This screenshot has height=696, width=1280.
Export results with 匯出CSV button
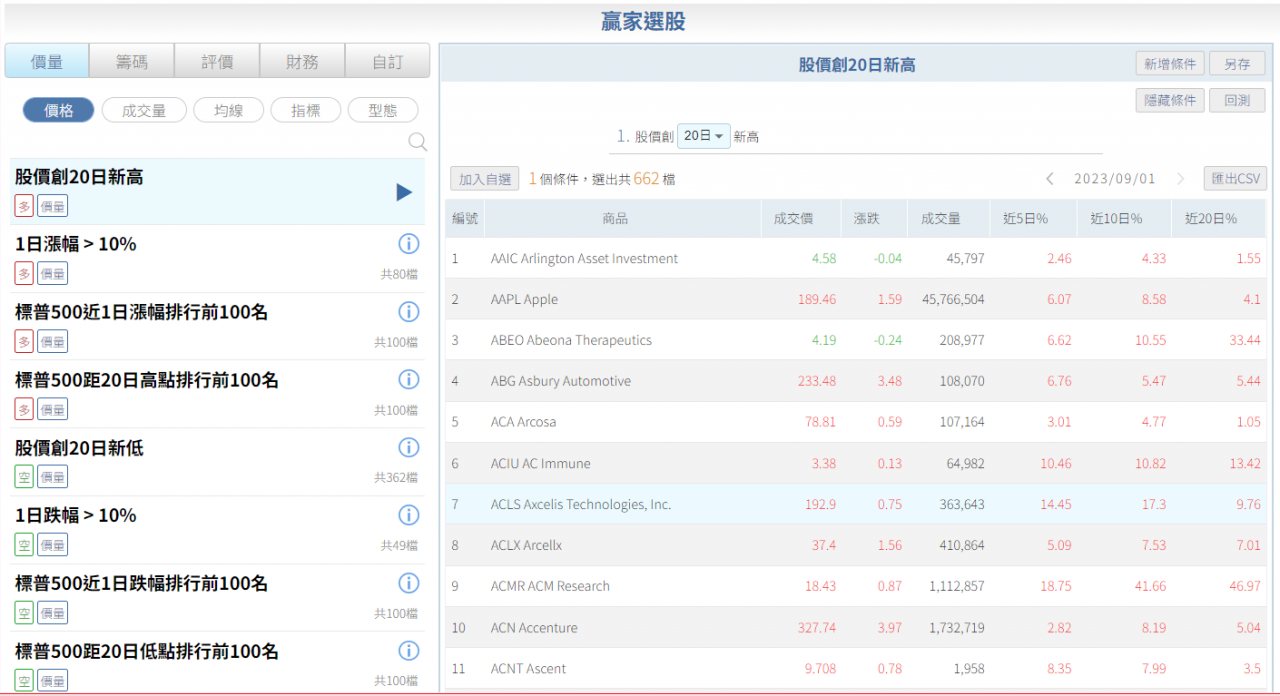tap(1235, 179)
